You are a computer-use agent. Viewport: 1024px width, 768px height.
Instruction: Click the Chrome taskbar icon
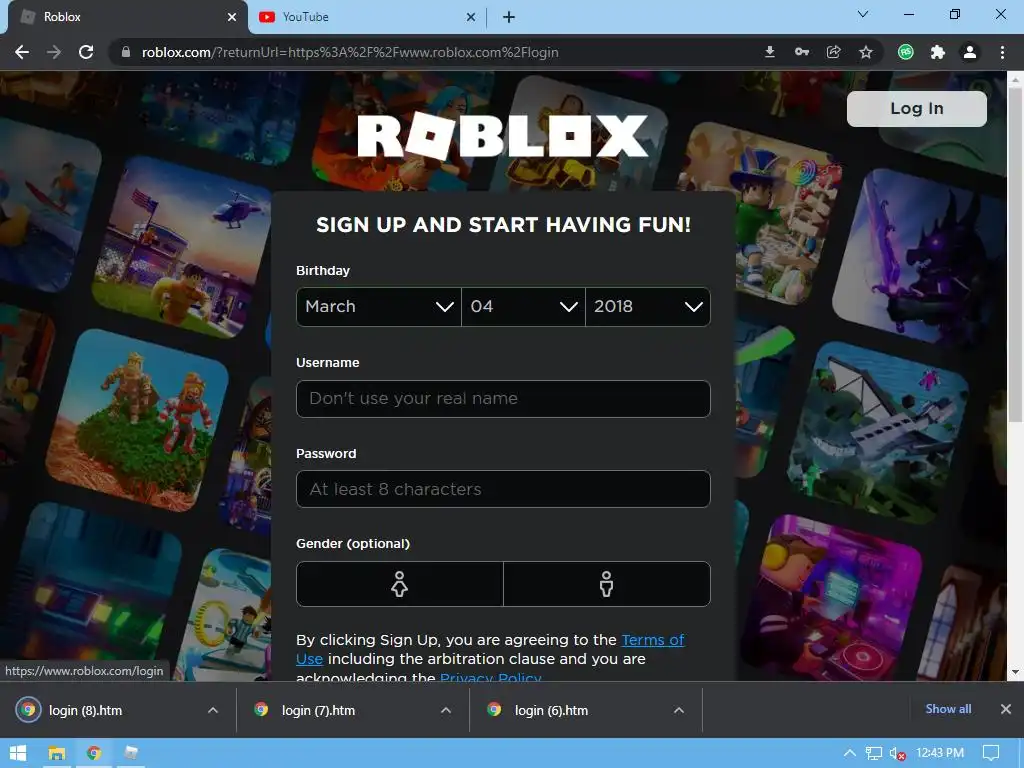(94, 753)
